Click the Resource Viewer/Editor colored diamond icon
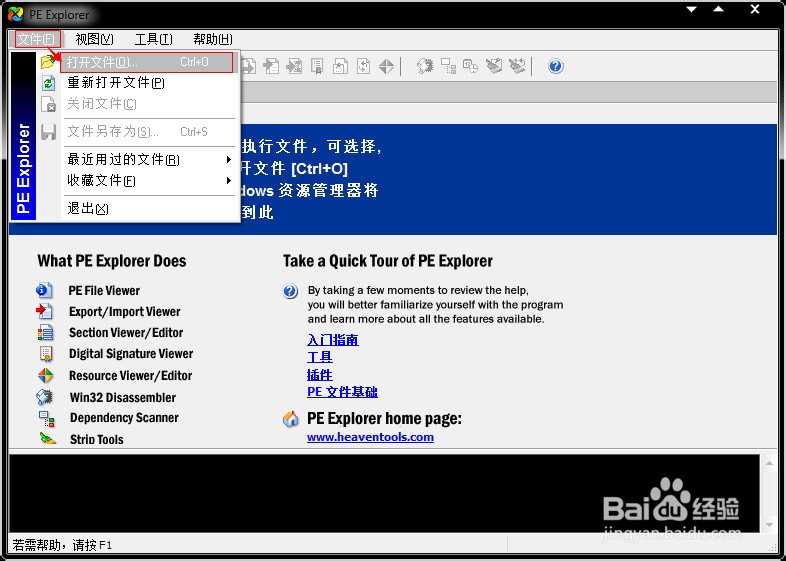Image resolution: width=786 pixels, height=561 pixels. (46, 376)
